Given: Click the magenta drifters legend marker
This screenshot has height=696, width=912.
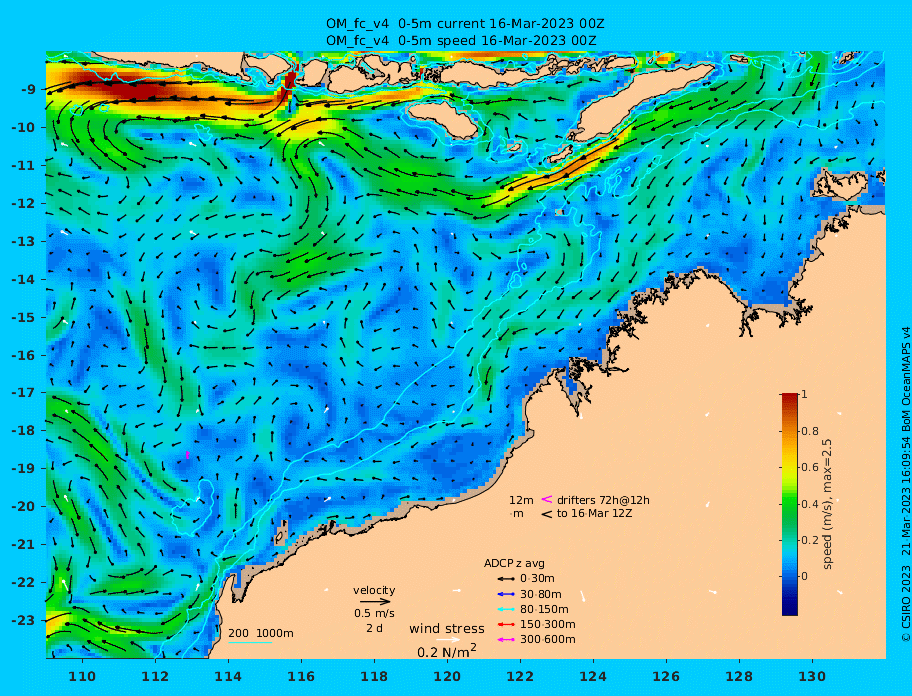Looking at the screenshot, I should tap(547, 499).
